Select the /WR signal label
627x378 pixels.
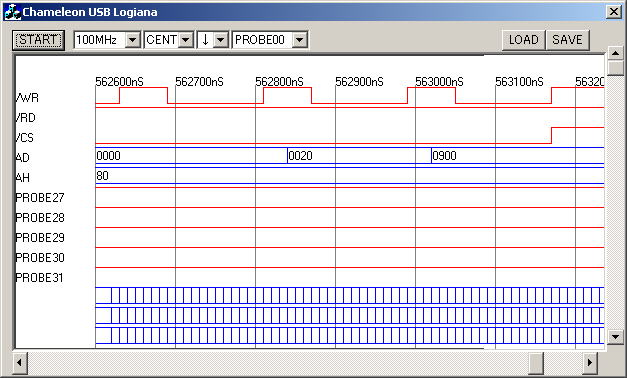tap(27, 98)
